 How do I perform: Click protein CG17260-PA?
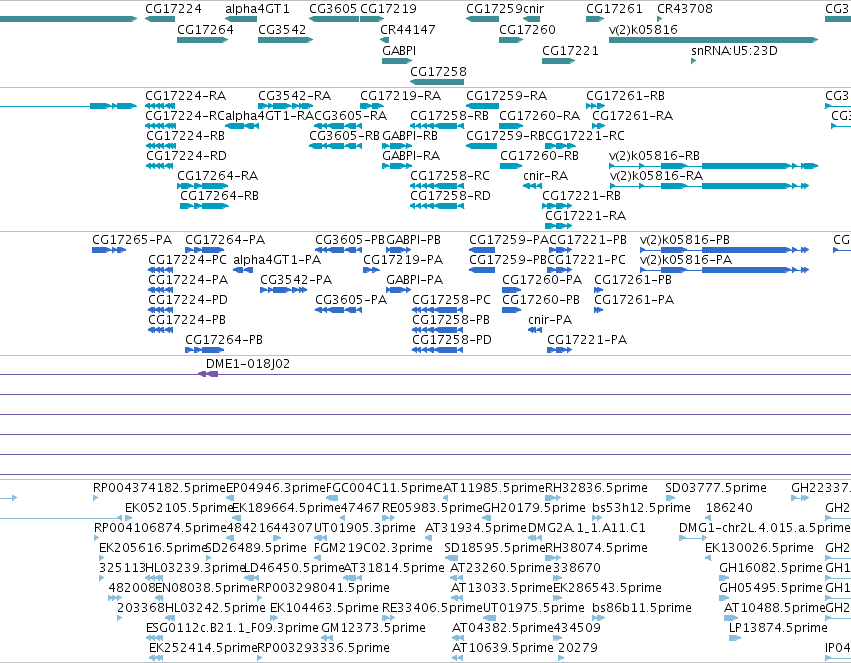[x=512, y=290]
